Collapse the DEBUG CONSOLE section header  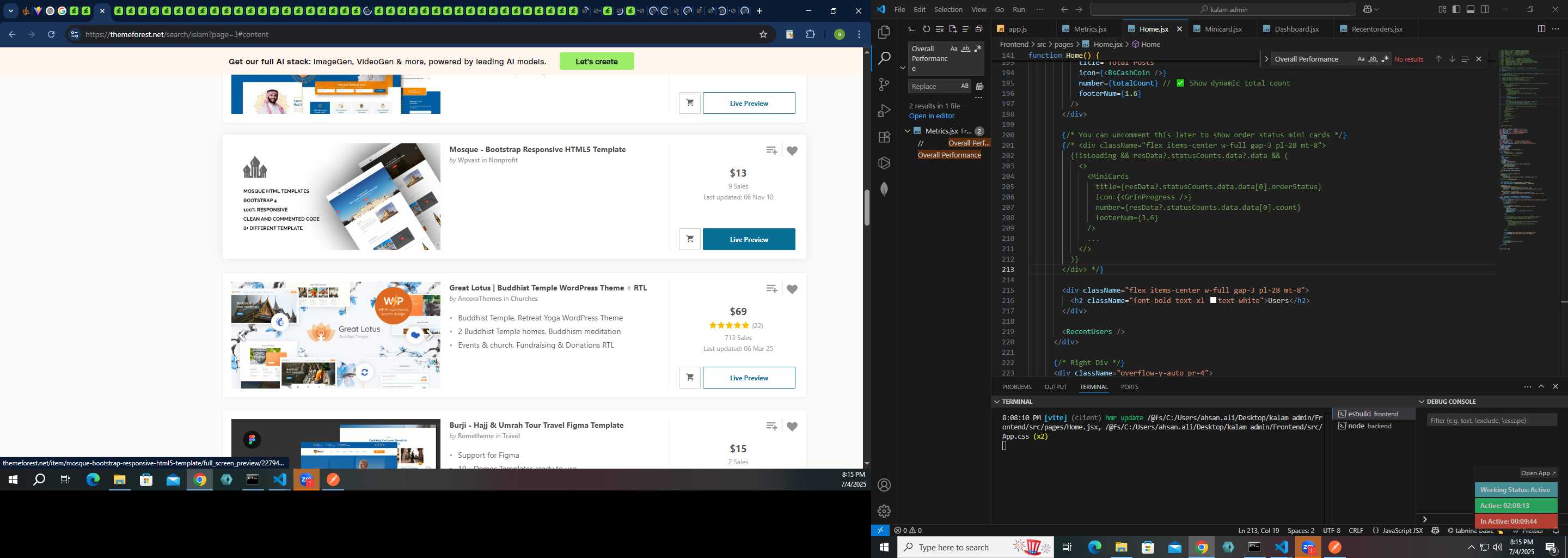(x=1422, y=402)
